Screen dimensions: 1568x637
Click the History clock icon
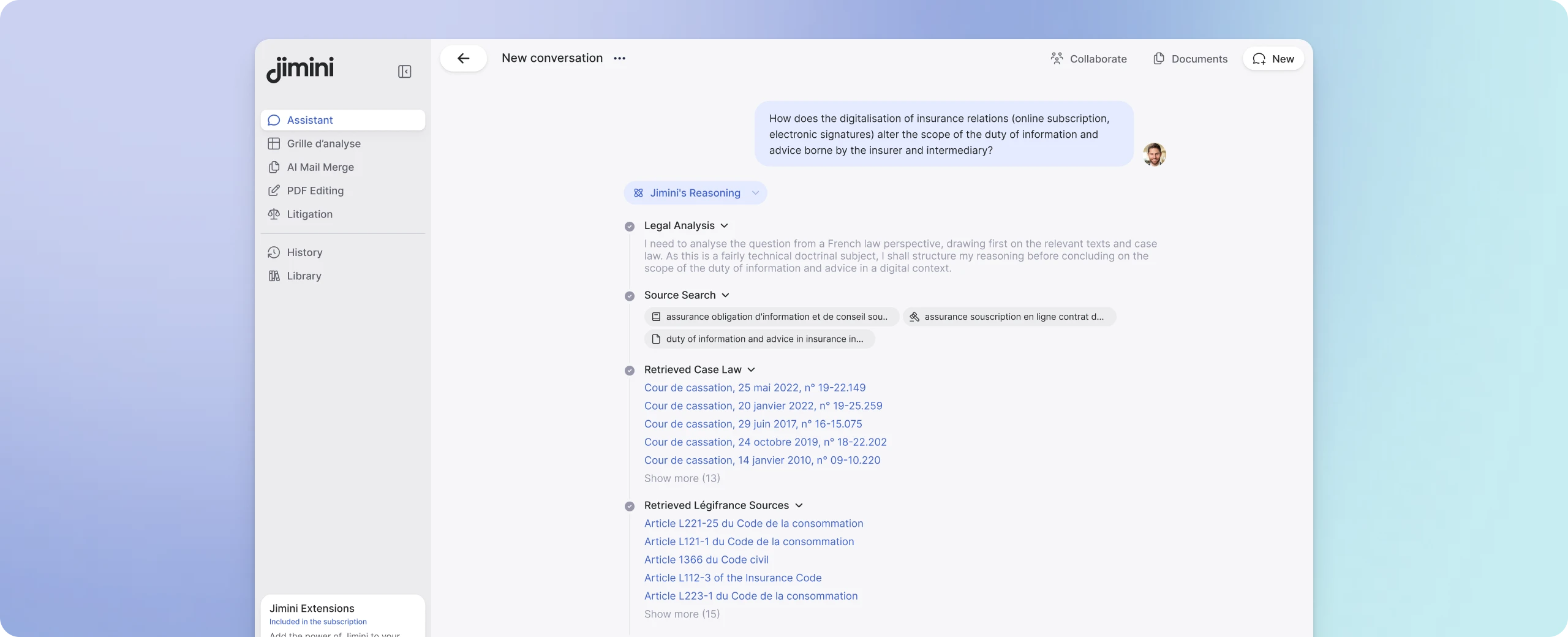pyautogui.click(x=274, y=252)
